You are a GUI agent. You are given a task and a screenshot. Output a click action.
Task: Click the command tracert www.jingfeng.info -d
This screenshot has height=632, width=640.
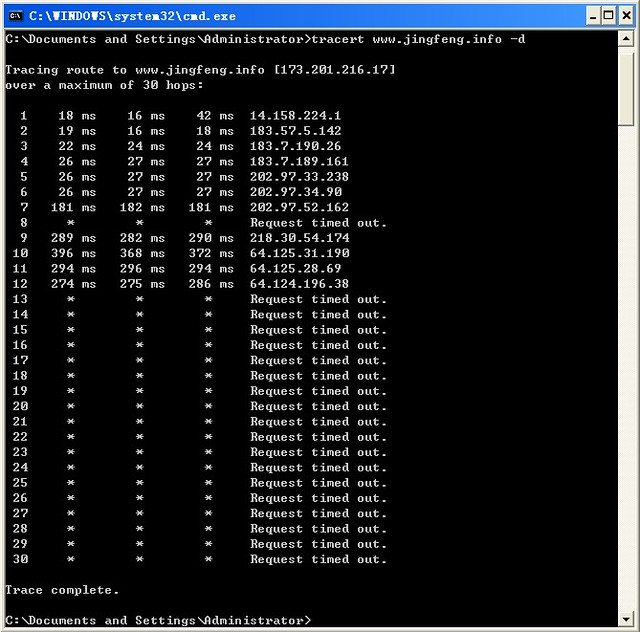click(418, 40)
